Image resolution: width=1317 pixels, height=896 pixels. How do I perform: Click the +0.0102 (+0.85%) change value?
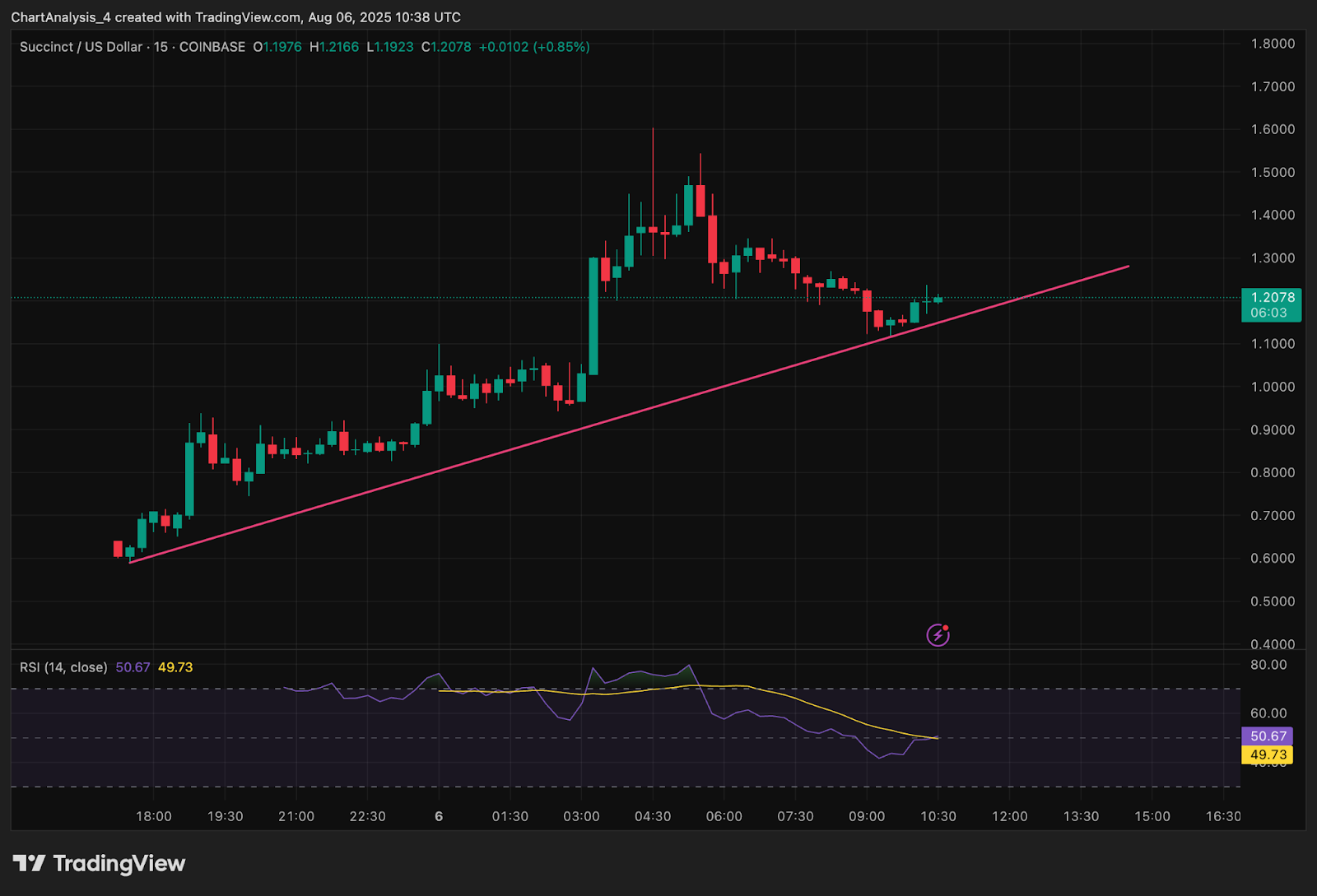[x=533, y=47]
